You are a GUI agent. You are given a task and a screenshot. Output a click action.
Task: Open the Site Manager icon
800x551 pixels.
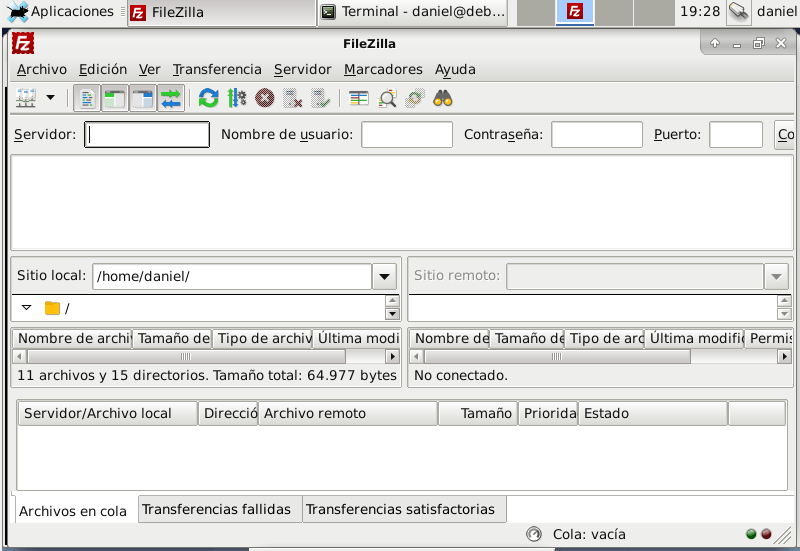tap(26, 98)
